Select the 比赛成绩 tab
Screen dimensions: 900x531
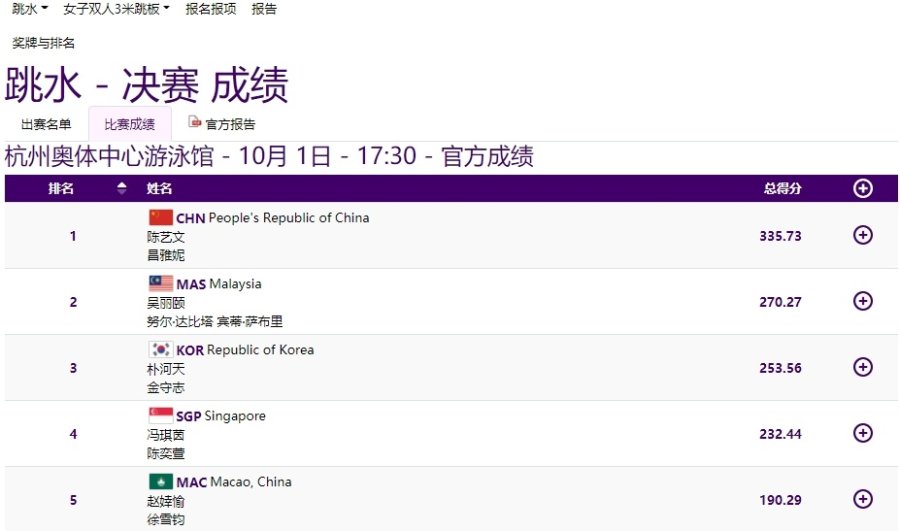130,124
